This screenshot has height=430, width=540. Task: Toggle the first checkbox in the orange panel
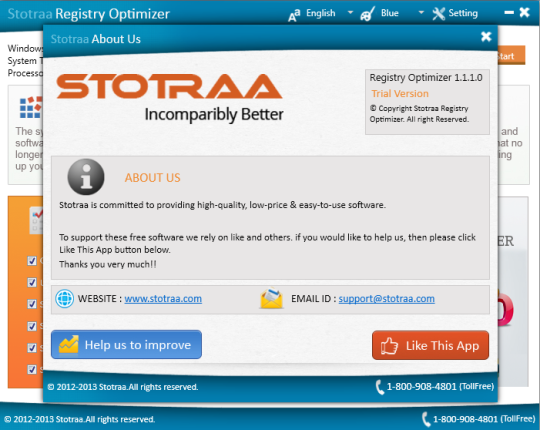coord(32,261)
